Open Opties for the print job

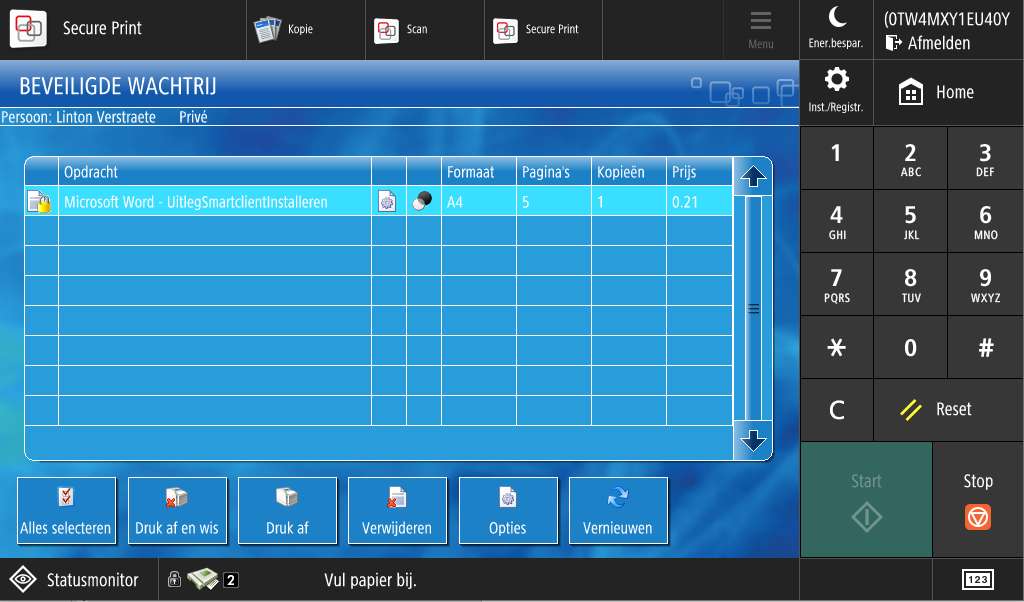click(508, 511)
